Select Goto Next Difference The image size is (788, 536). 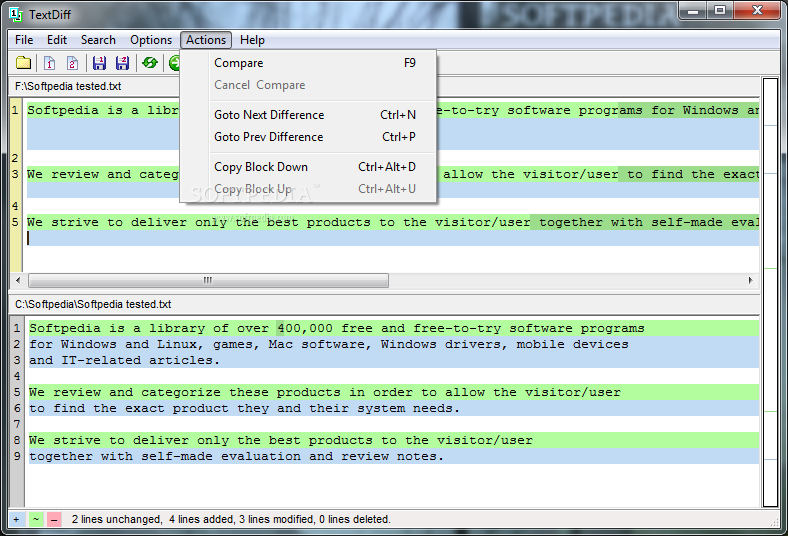pyautogui.click(x=308, y=115)
